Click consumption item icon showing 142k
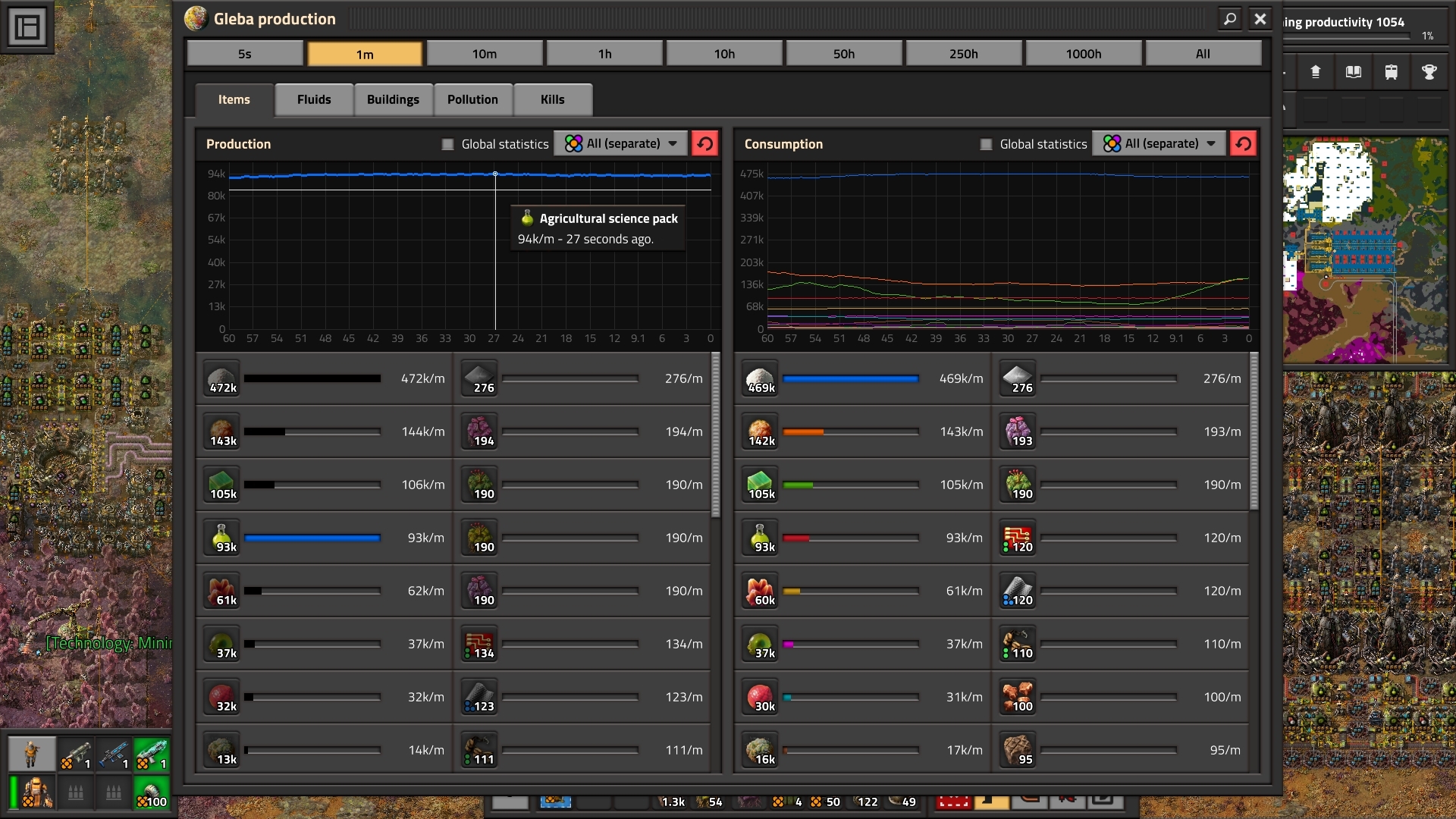1456x819 pixels. (x=760, y=431)
